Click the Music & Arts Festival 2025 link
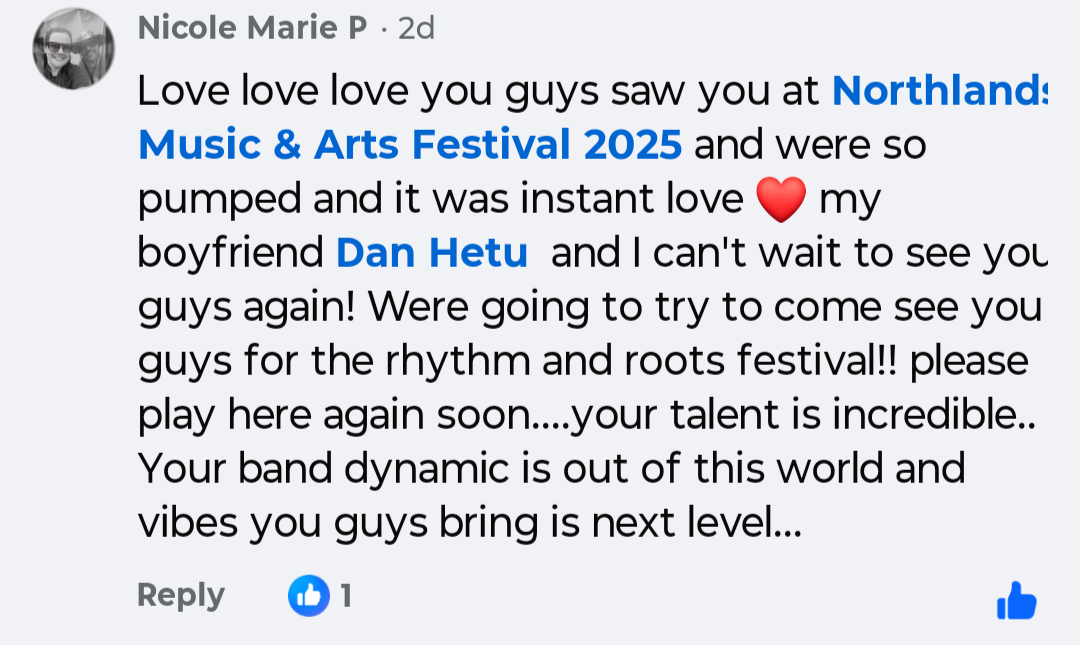Image resolution: width=1080 pixels, height=645 pixels. [x=410, y=146]
